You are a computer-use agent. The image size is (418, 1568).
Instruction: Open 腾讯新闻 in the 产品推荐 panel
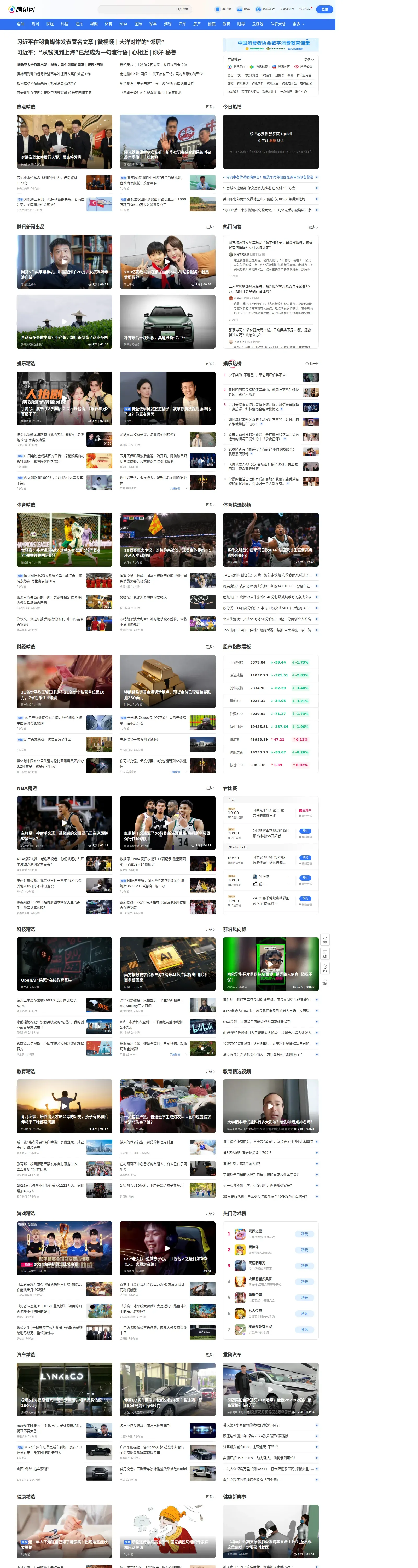[237, 67]
